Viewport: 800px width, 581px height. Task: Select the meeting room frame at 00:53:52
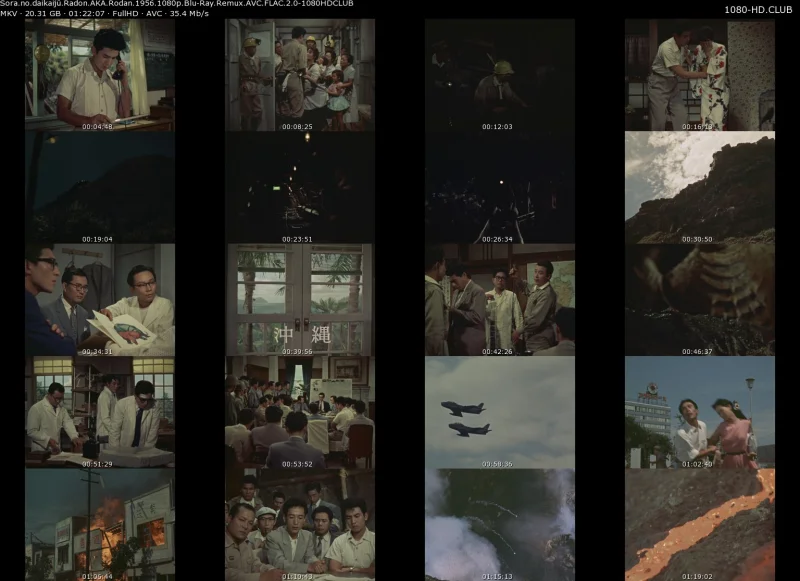click(x=300, y=413)
